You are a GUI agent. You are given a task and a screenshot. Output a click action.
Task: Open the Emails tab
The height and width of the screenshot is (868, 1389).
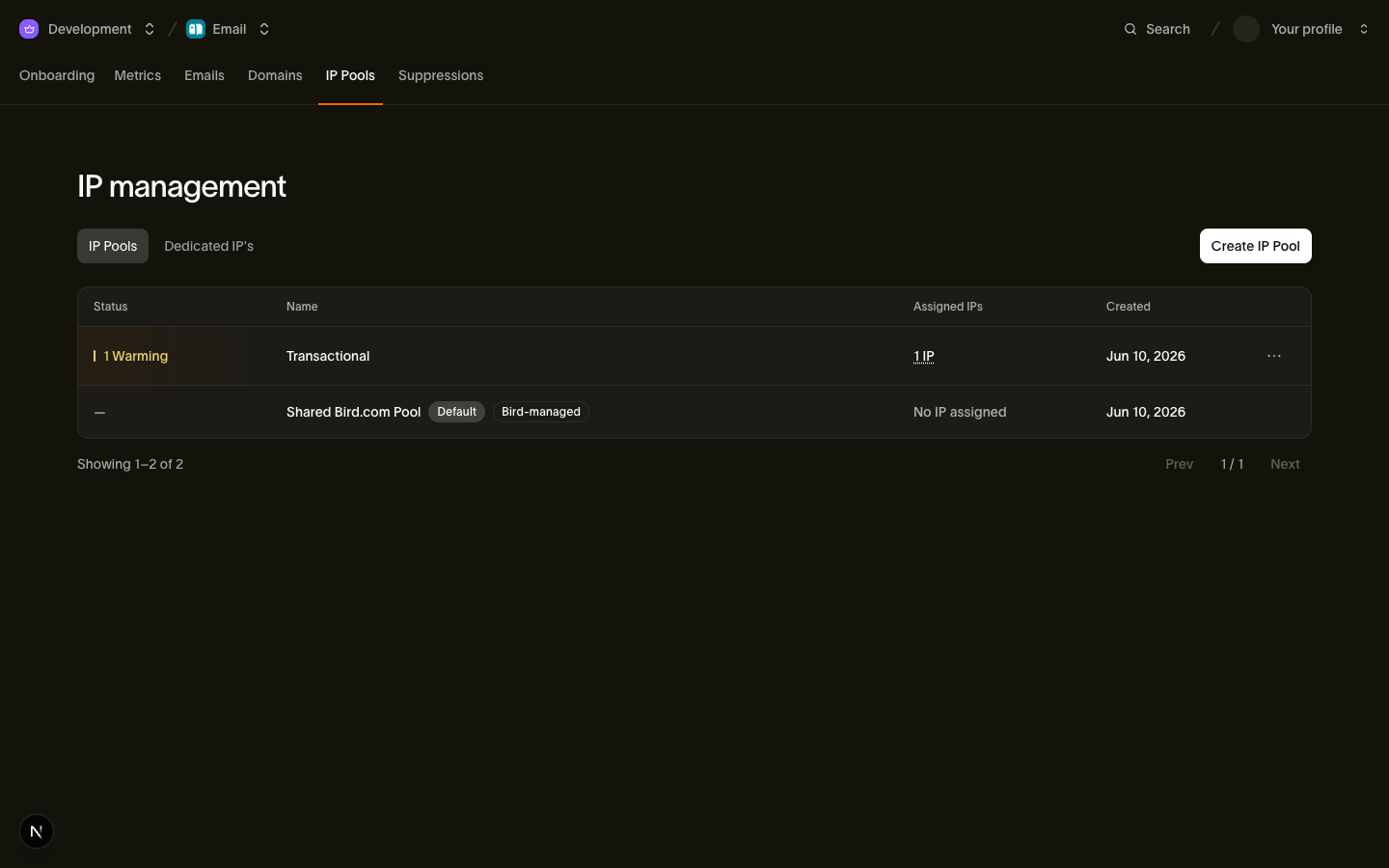point(204,75)
